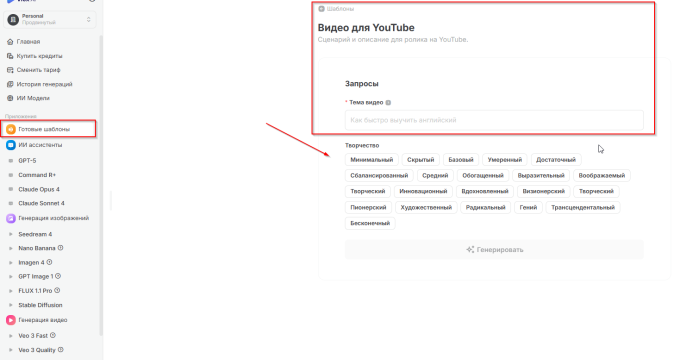The image size is (680, 360).
Task: Click the Генерировать button
Action: pos(494,250)
